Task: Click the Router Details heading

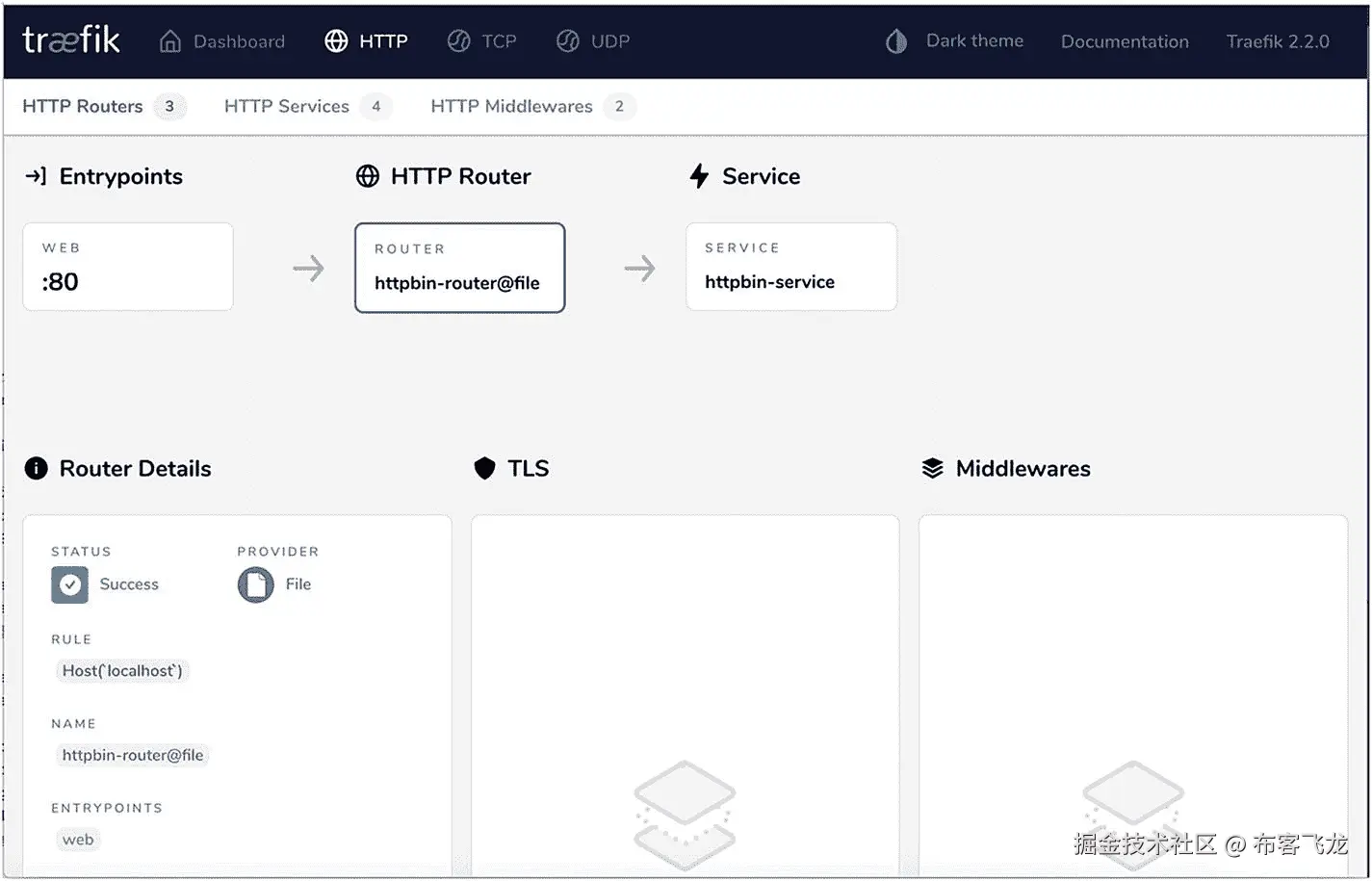Action: tap(136, 469)
